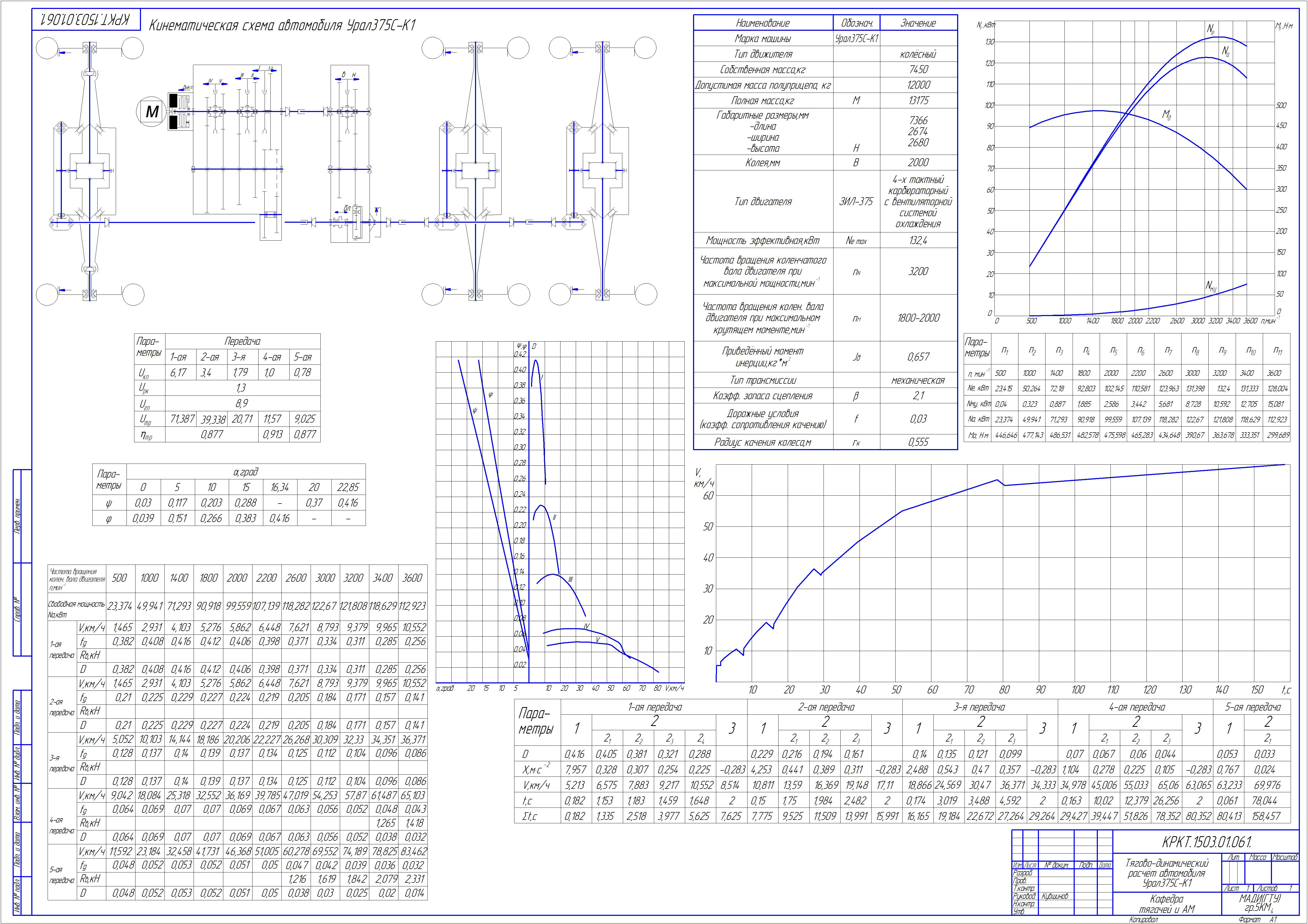
Task: Click the 'Мощность эффективная,кВт' row label
Action: (x=763, y=240)
